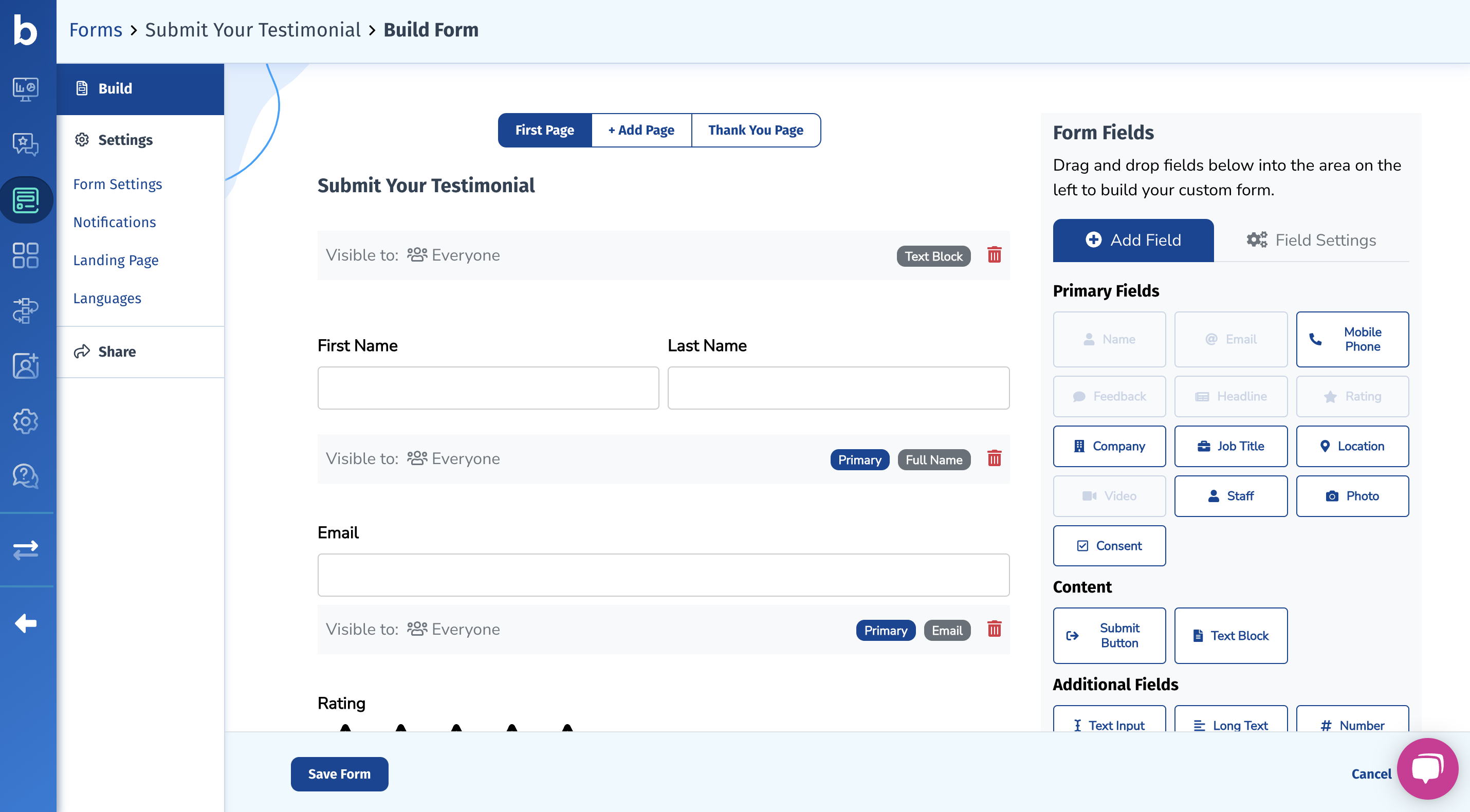Open the pink live chat bubble

pyautogui.click(x=1427, y=768)
